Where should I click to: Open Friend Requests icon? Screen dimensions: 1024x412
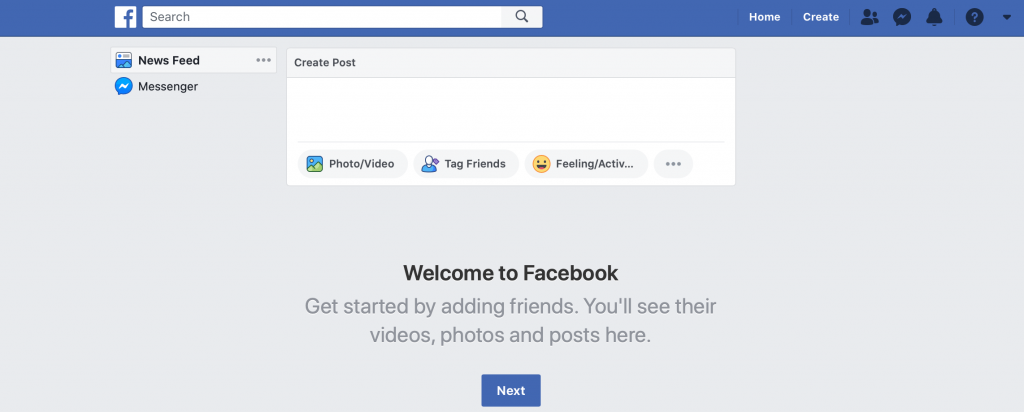[x=869, y=18]
